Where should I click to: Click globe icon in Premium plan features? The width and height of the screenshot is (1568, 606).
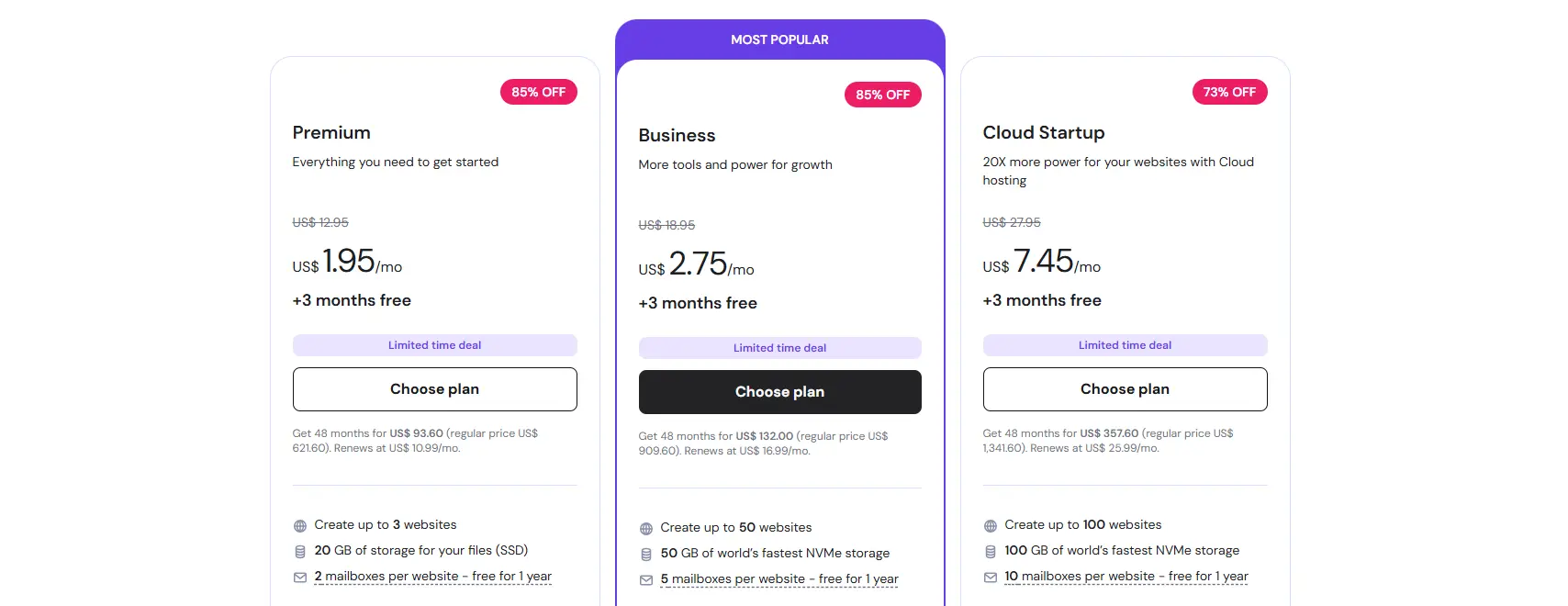point(300,526)
